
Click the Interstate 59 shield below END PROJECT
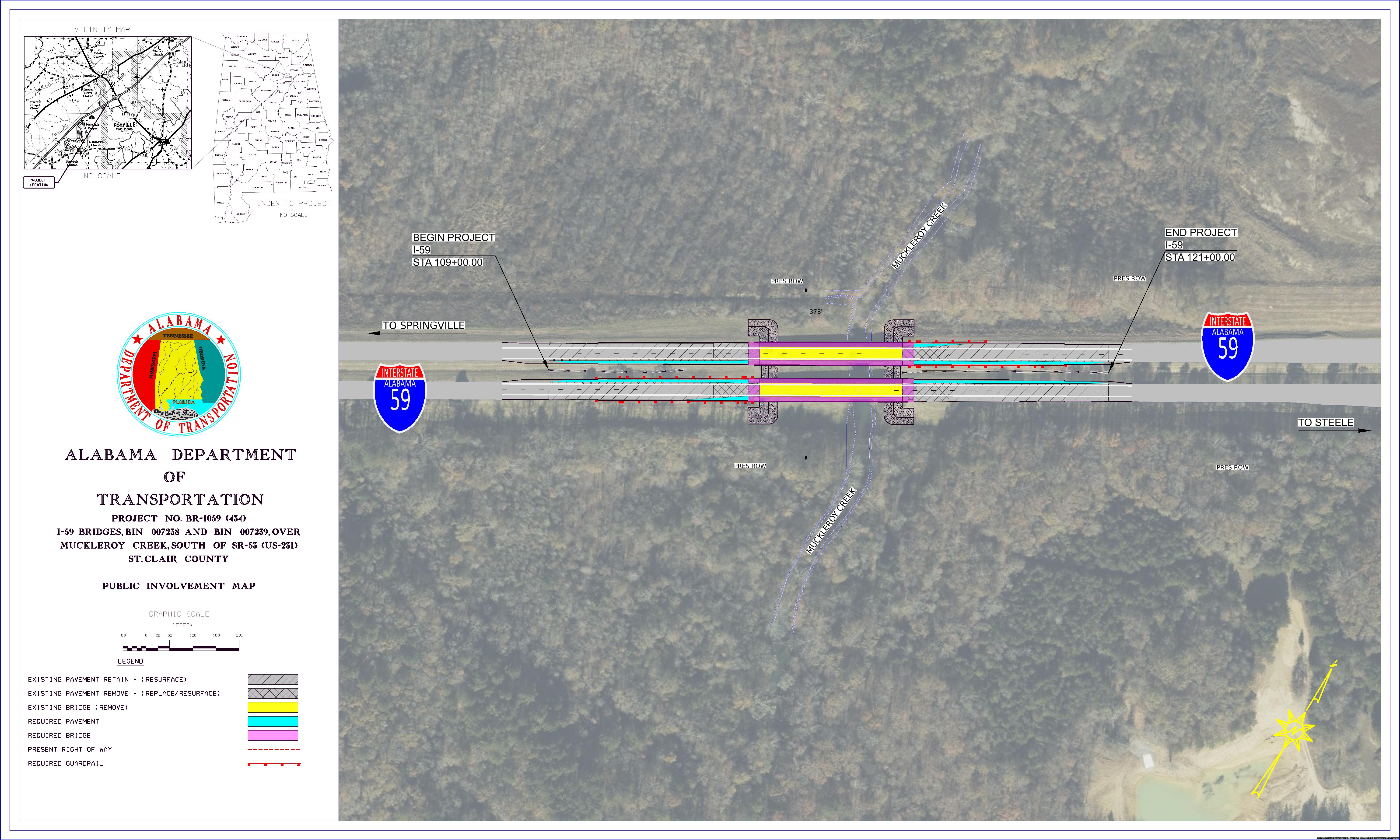tap(1227, 346)
